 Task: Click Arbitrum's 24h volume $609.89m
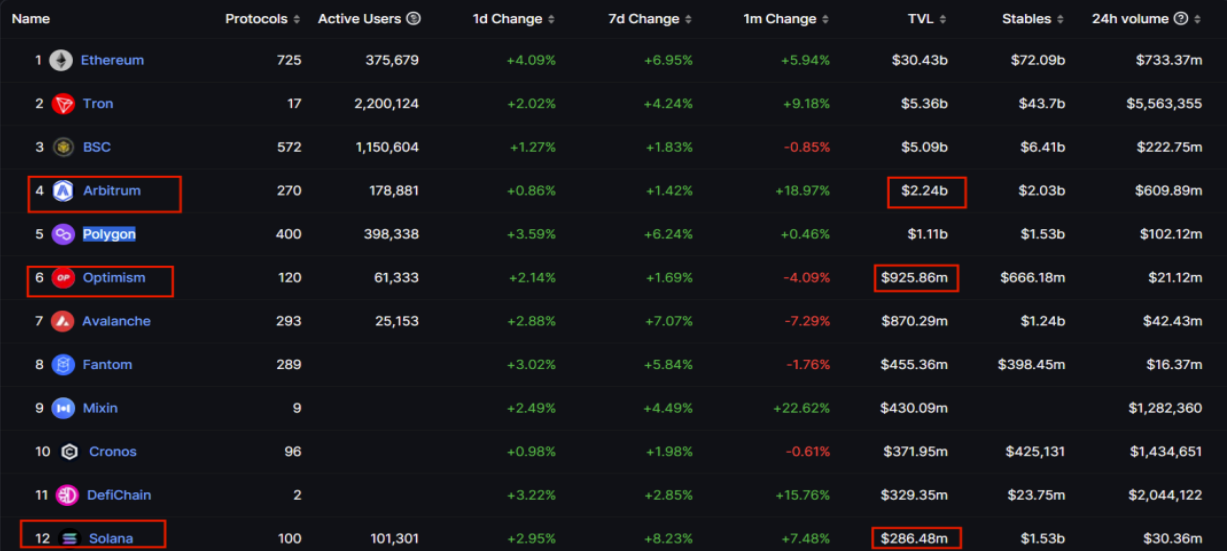[1169, 191]
